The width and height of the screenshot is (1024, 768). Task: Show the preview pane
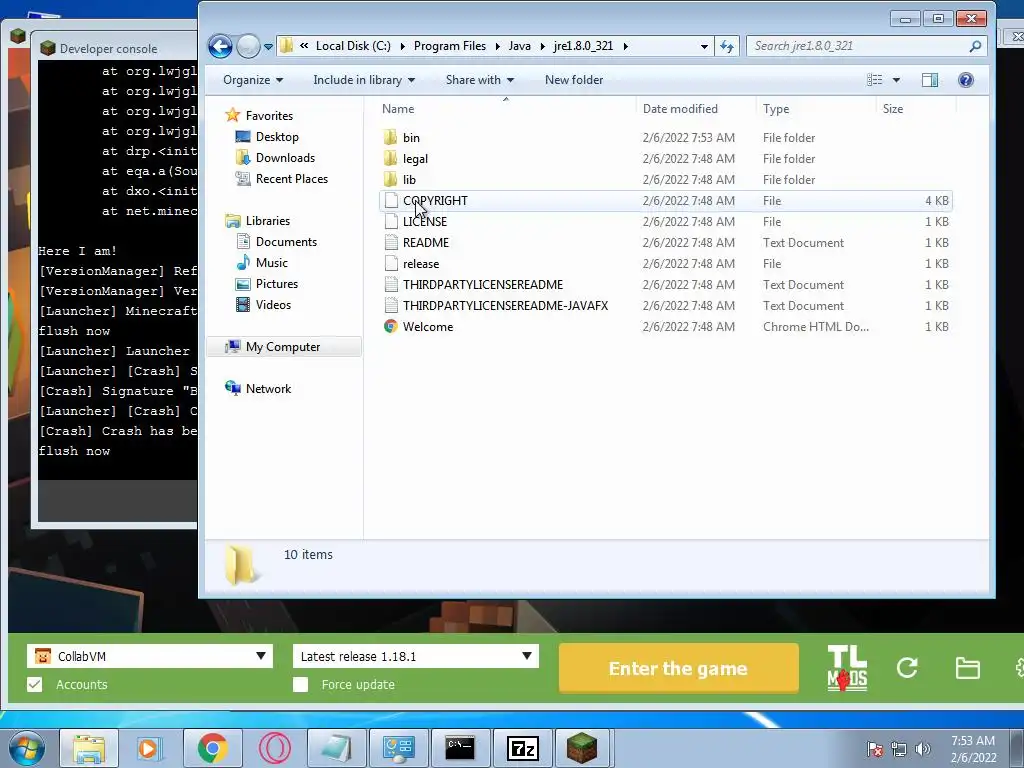coord(930,80)
